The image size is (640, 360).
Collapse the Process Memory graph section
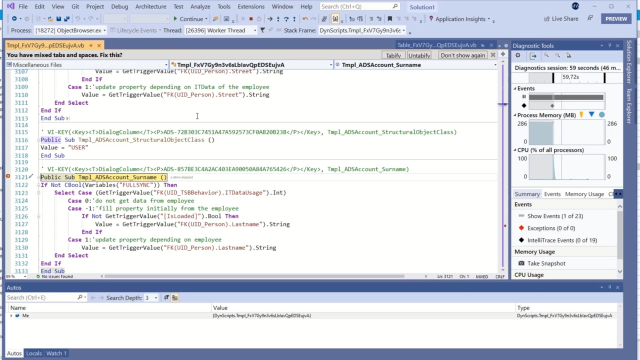515,115
